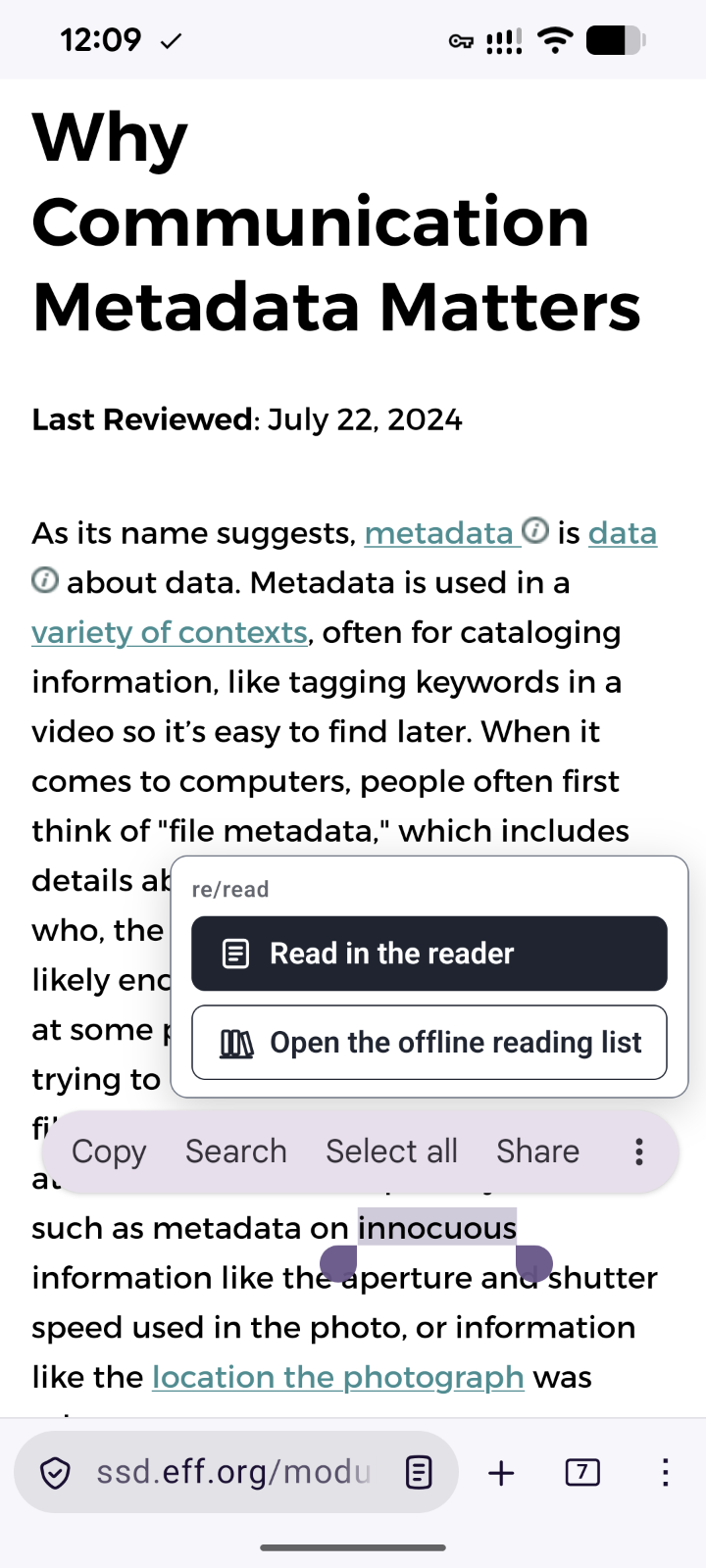The height and width of the screenshot is (1568, 706).
Task: Choose Search in selection toolbar
Action: [236, 1151]
